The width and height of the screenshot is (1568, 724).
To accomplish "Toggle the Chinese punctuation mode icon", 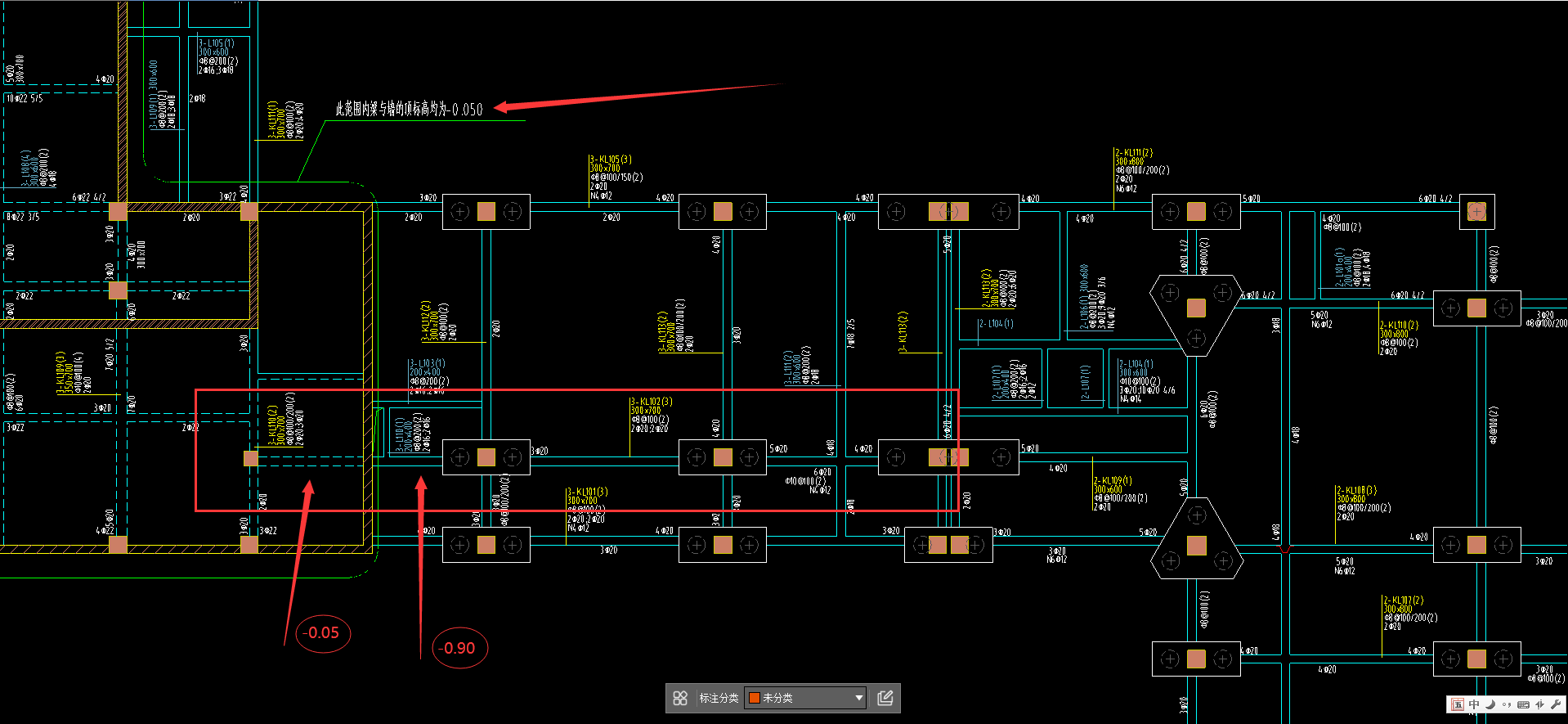I will click(x=1507, y=704).
